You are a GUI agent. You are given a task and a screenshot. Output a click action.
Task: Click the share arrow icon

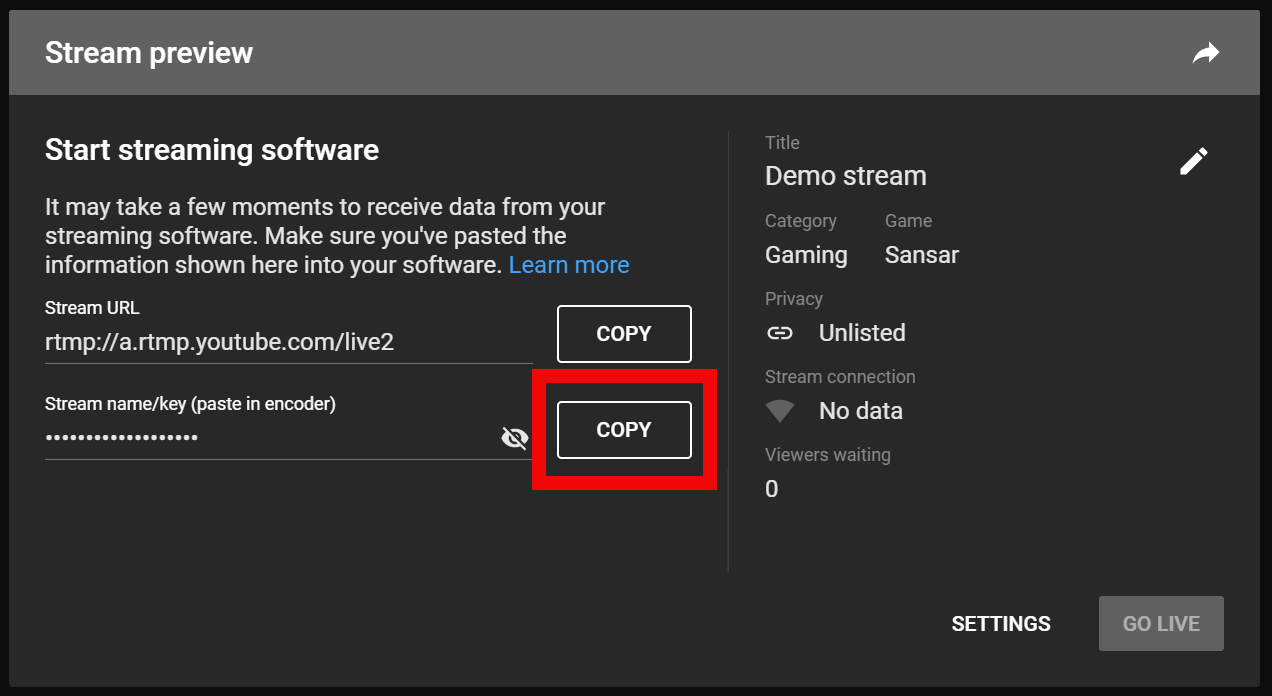[x=1206, y=53]
